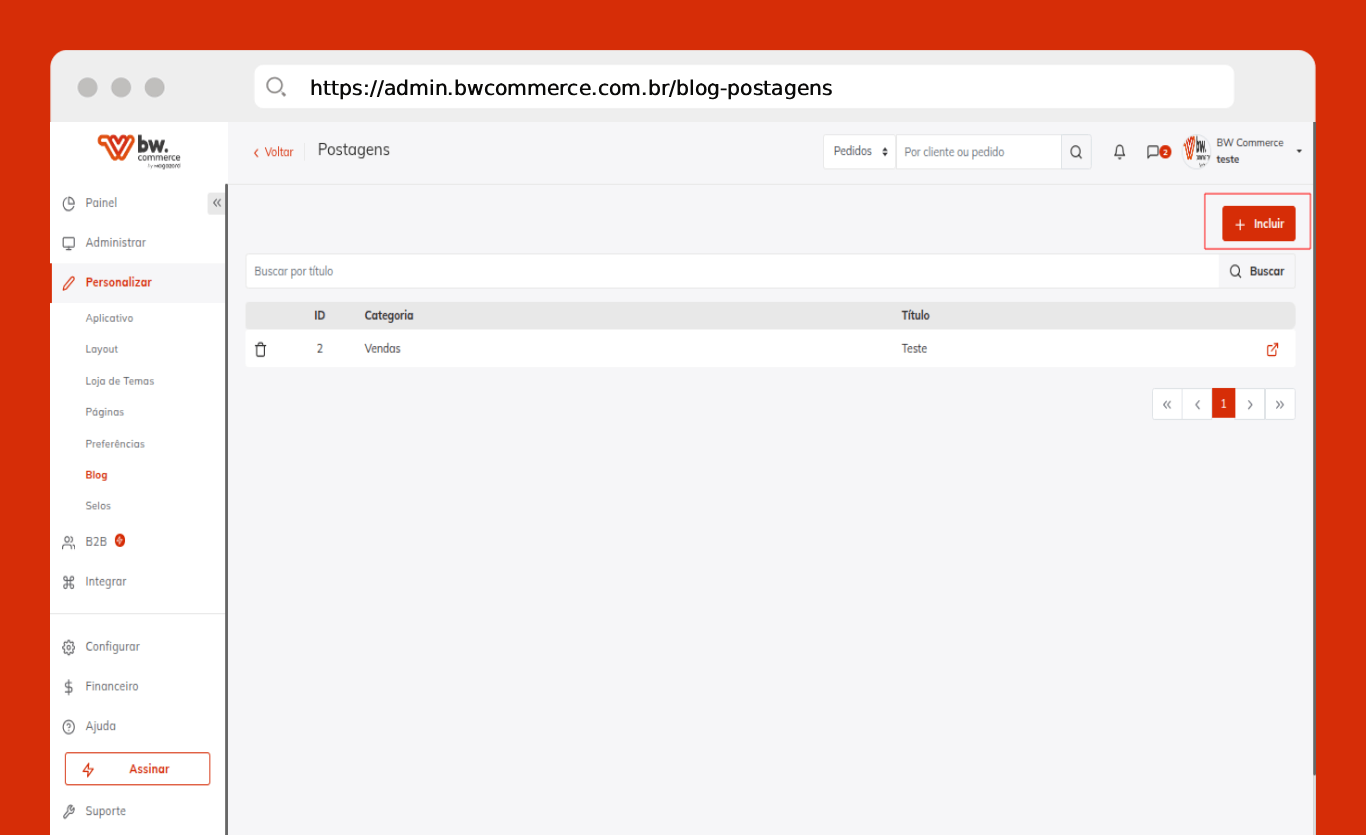Image resolution: width=1366 pixels, height=835 pixels.
Task: Select the Blog submenu item
Action: tap(96, 475)
